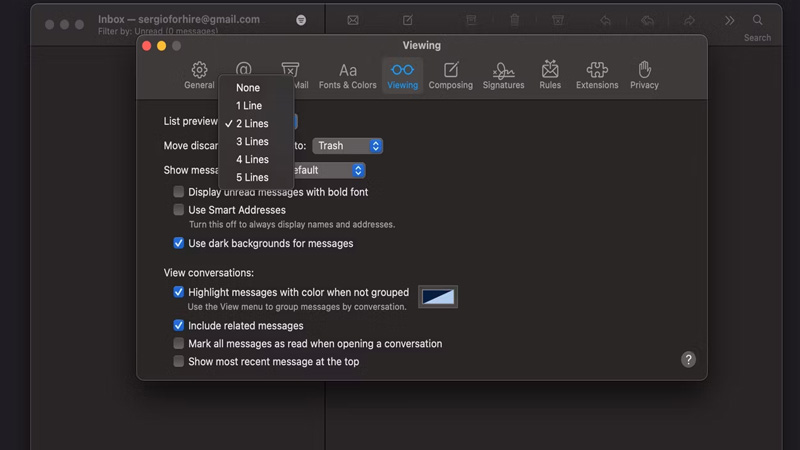Select None in the list preview menu
Viewport: 800px width, 450px height.
point(248,88)
